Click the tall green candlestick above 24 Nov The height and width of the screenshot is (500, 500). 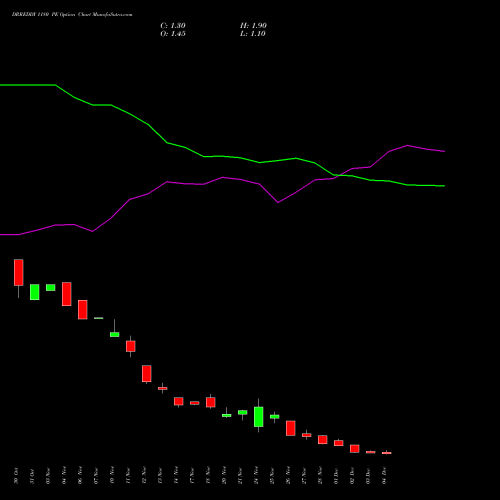(x=259, y=417)
